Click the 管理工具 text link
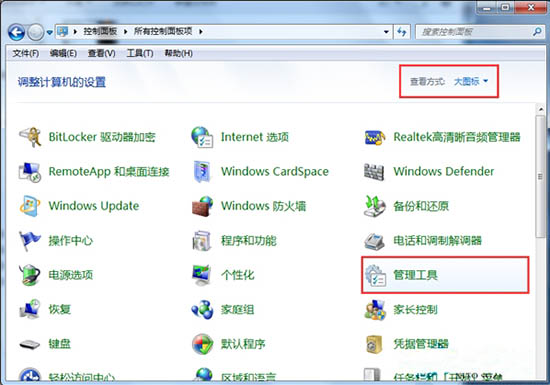550x385 pixels. coord(415,275)
